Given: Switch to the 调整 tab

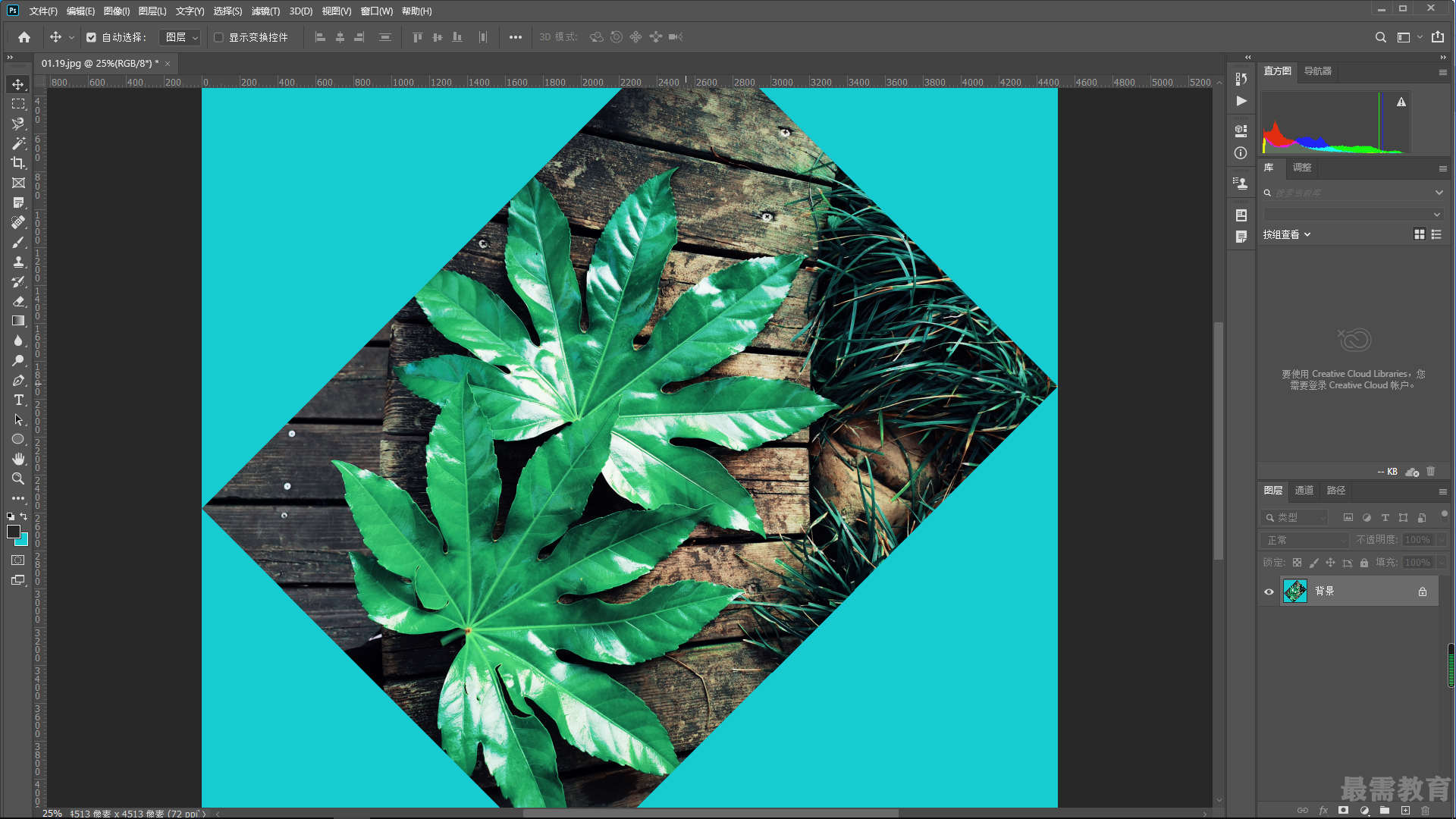Looking at the screenshot, I should click(1302, 168).
